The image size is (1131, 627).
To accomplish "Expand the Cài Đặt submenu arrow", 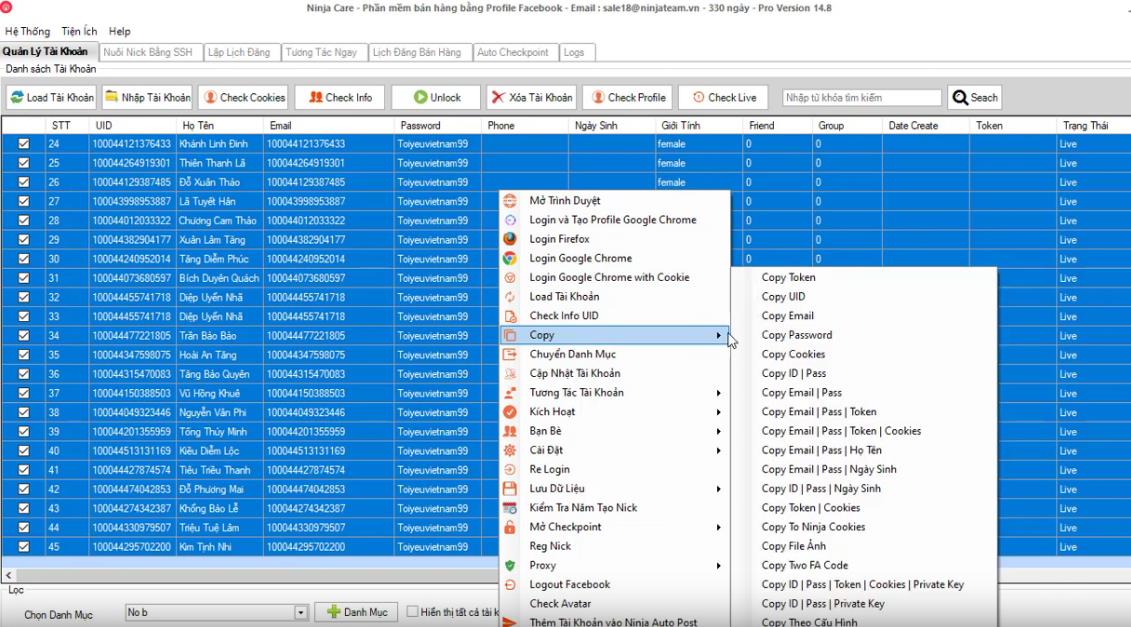I will [718, 450].
